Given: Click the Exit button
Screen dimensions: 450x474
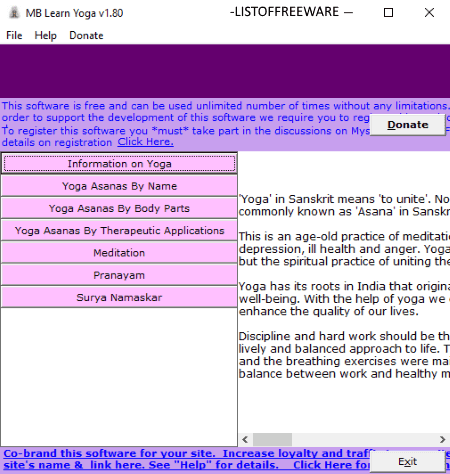Looking at the screenshot, I should 408,462.
